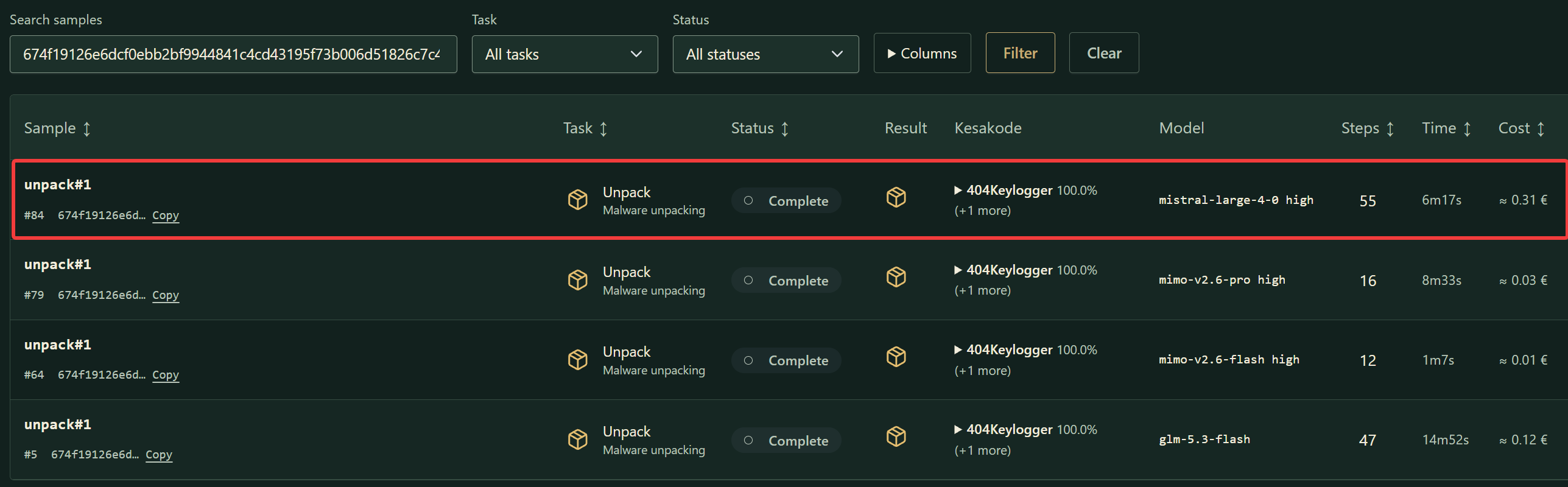Open result package icon for mimo-v2.6-pro row
Image resolution: width=1568 pixels, height=487 pixels.
896,277
